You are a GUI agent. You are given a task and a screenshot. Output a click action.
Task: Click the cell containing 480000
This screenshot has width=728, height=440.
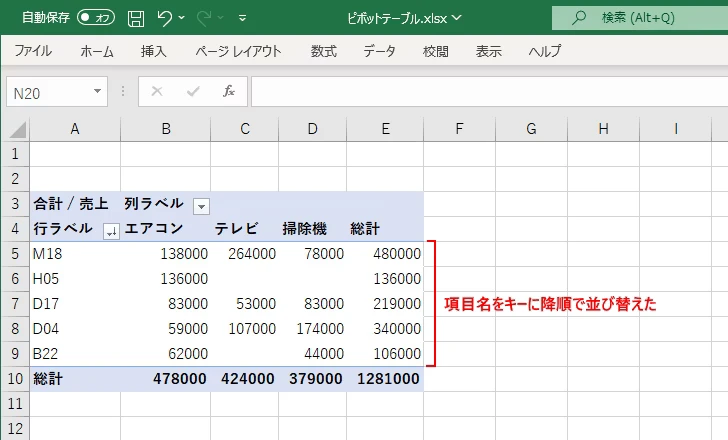(385, 254)
